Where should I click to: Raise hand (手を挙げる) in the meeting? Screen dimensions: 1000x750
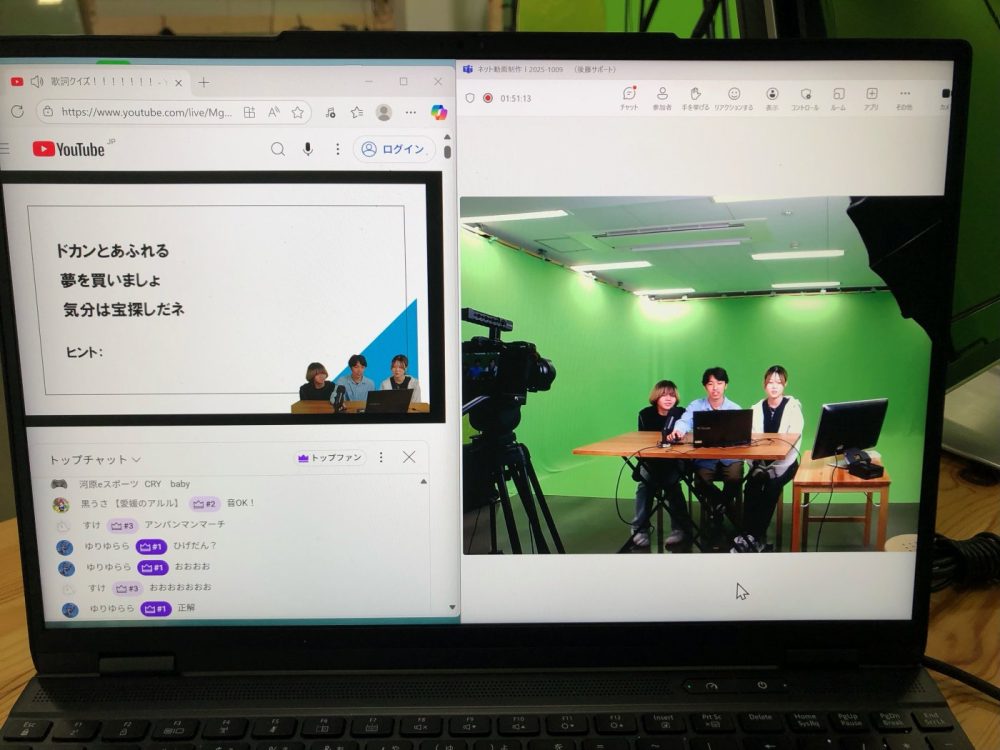pyautogui.click(x=696, y=97)
